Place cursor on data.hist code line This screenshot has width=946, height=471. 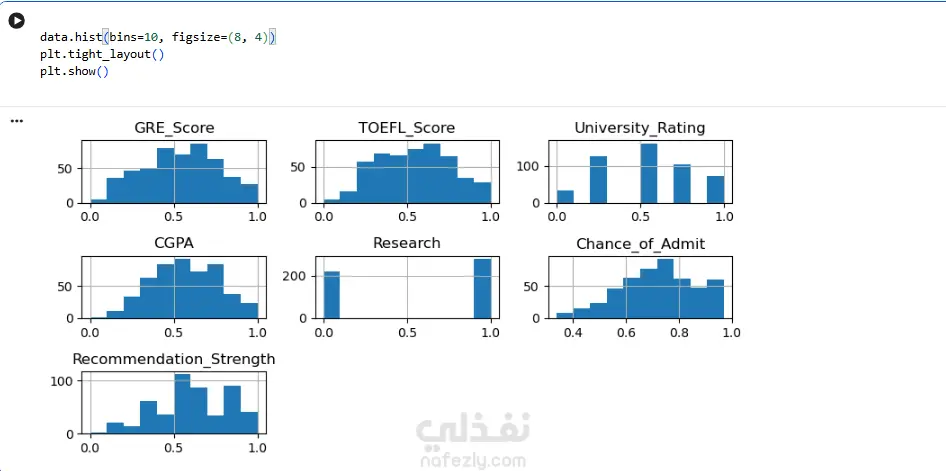157,37
